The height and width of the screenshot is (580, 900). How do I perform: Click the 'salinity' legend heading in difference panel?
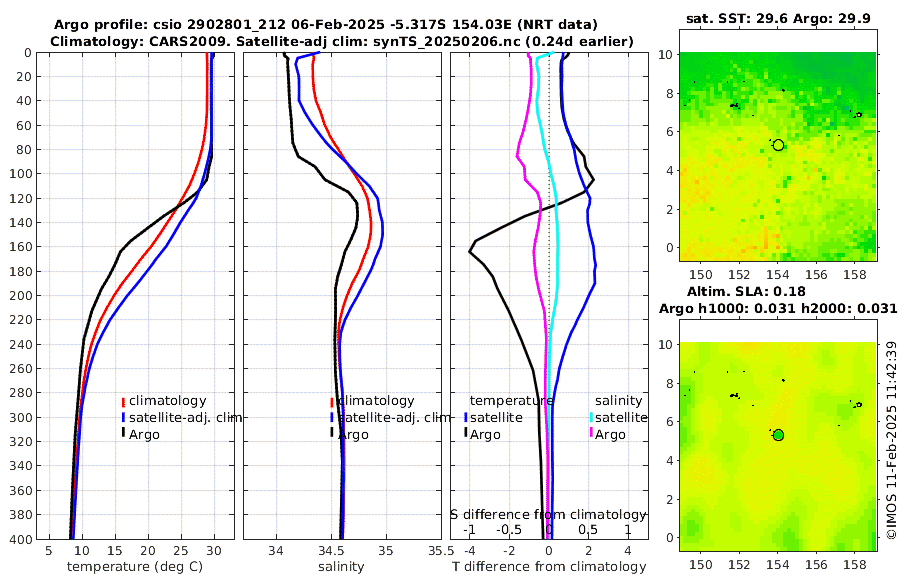[x=619, y=401]
